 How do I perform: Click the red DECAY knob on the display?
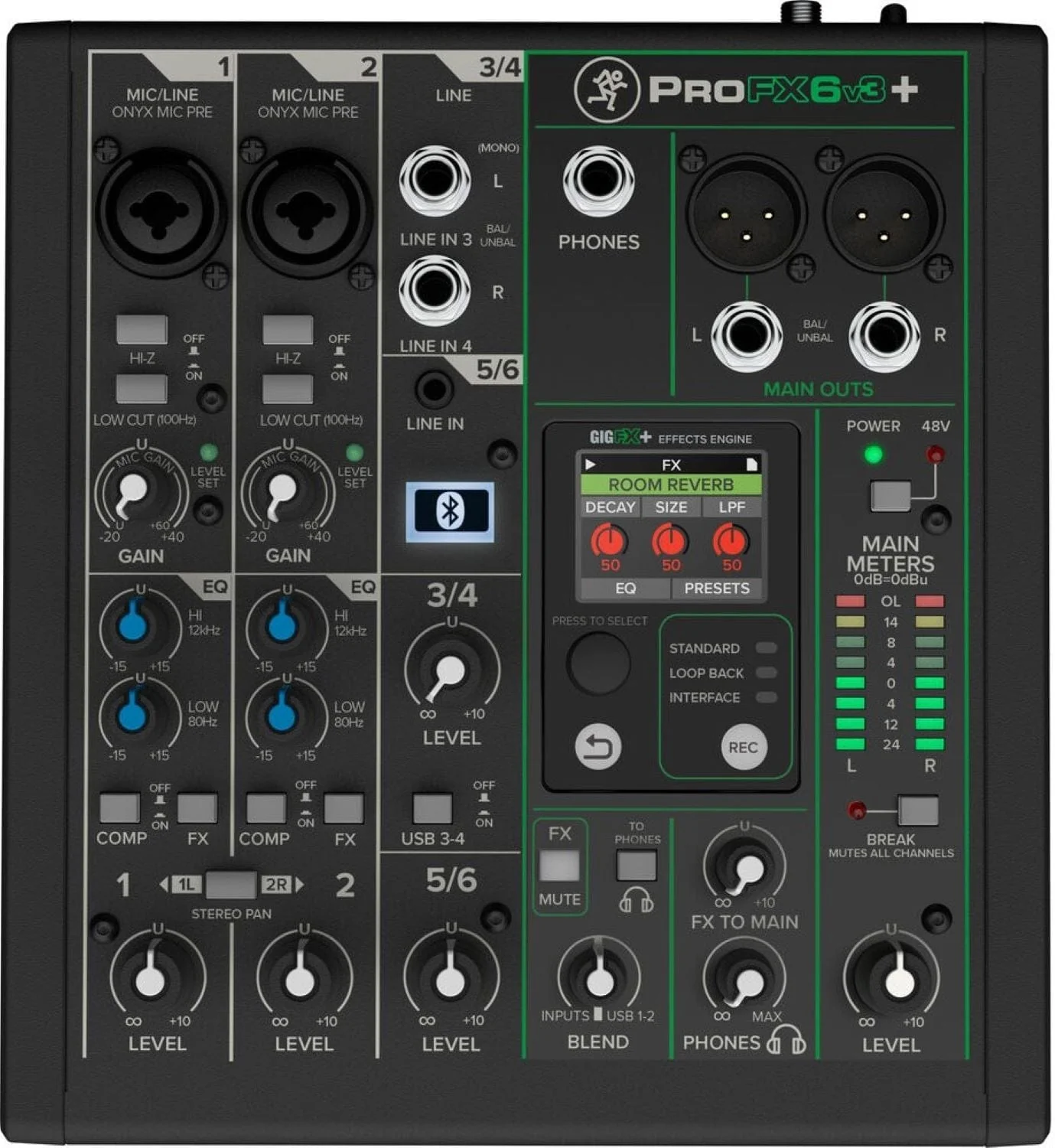(x=609, y=541)
